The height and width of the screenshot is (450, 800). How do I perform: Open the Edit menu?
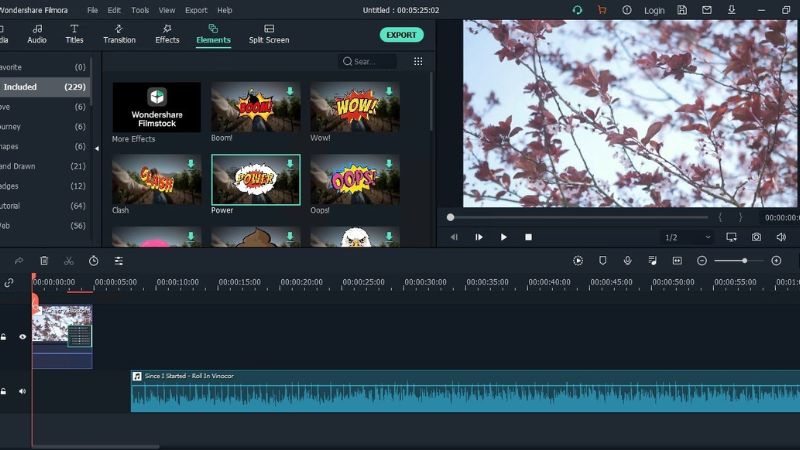[x=114, y=10]
